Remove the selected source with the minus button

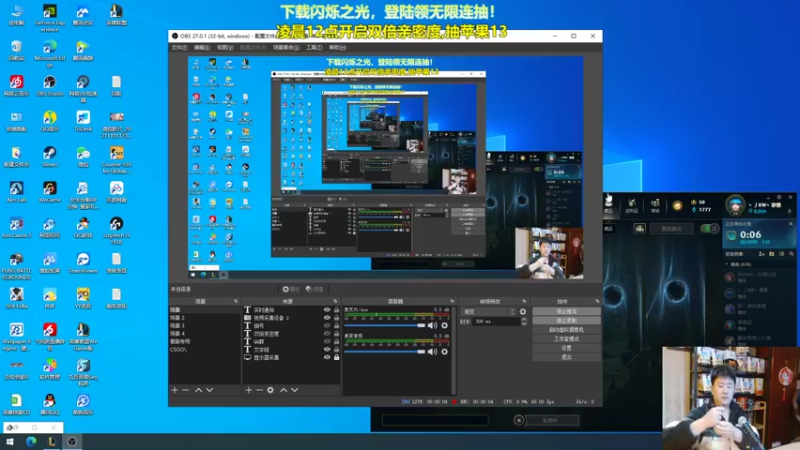[x=259, y=390]
